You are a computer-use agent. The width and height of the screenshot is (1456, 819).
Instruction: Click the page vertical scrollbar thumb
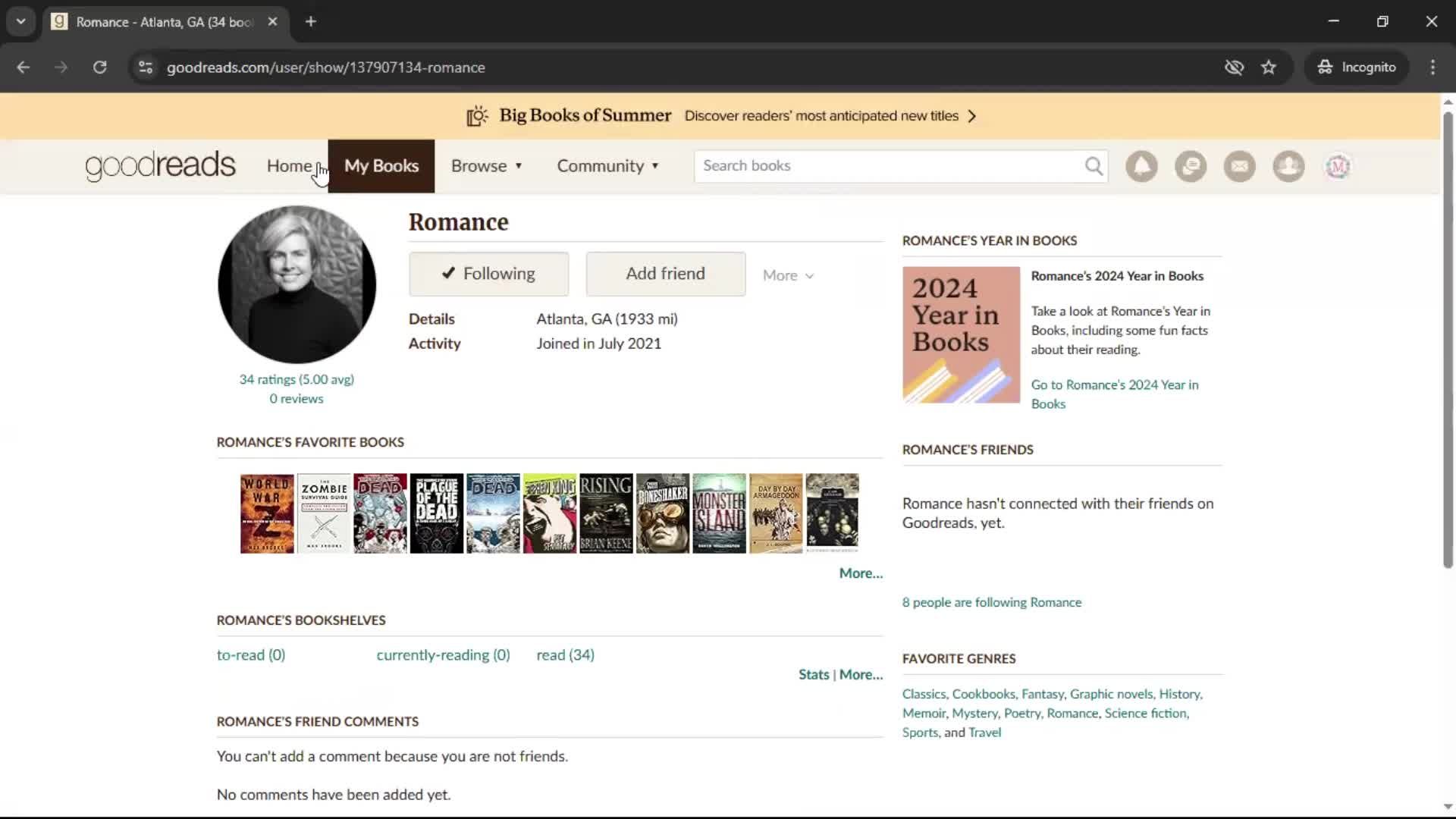point(1448,339)
